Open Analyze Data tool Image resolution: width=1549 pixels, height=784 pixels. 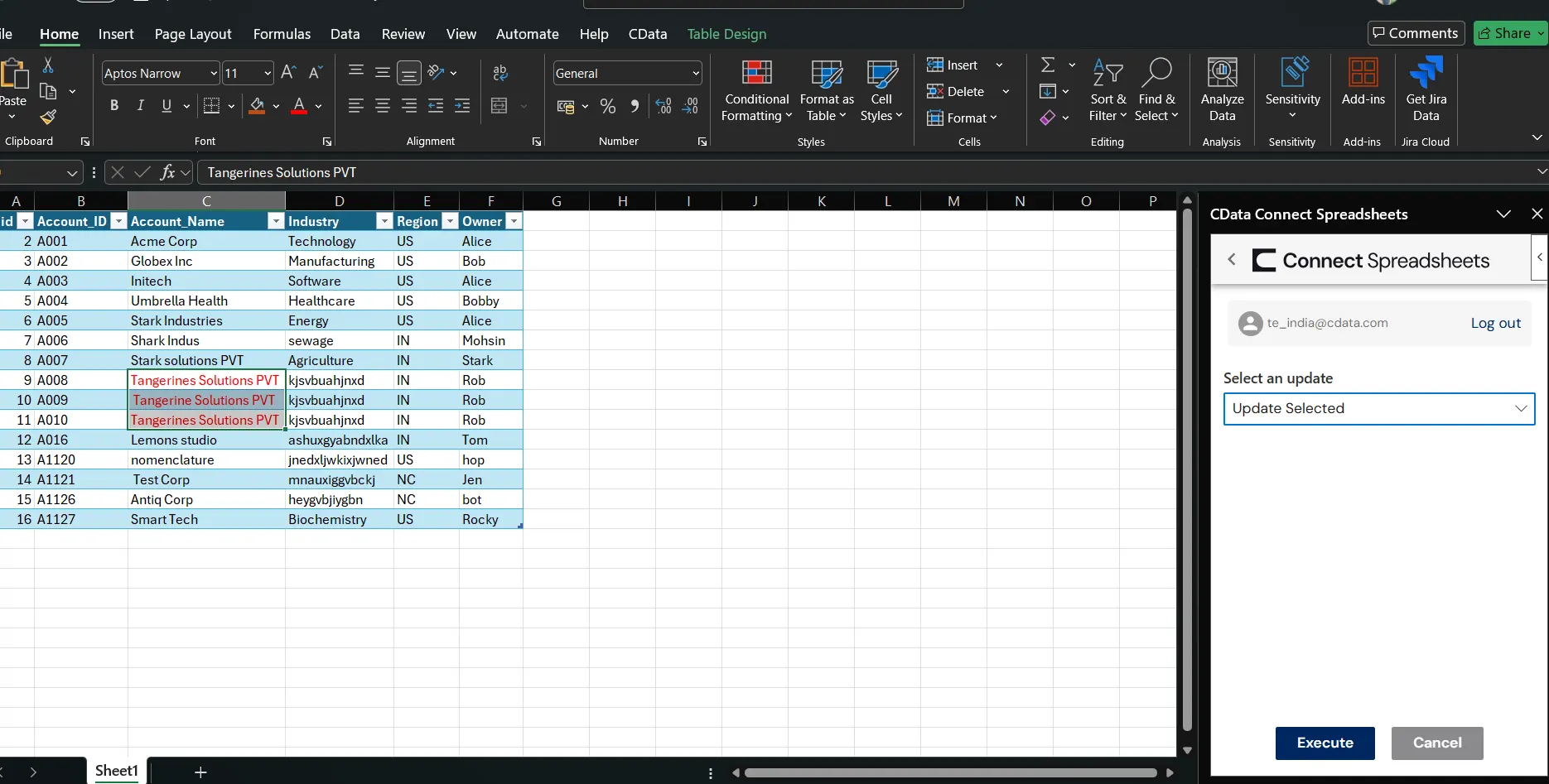(1222, 89)
